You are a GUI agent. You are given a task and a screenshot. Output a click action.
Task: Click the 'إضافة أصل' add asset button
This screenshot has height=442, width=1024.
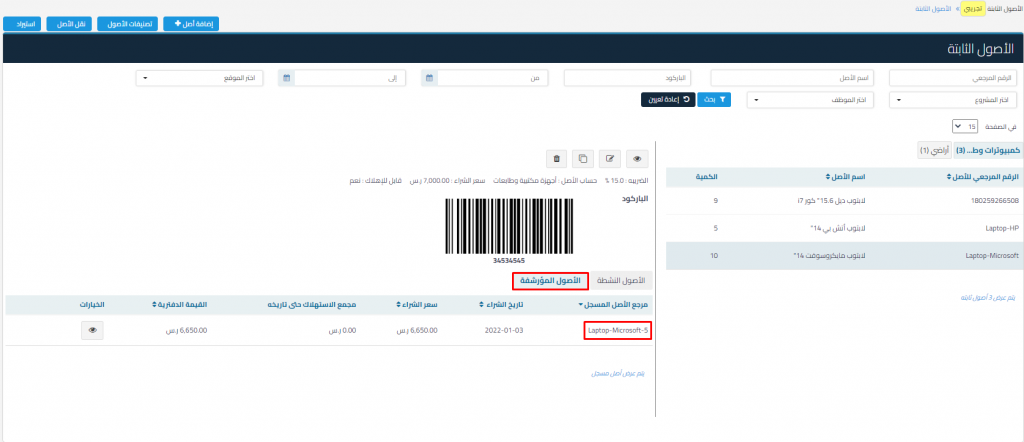pos(190,22)
